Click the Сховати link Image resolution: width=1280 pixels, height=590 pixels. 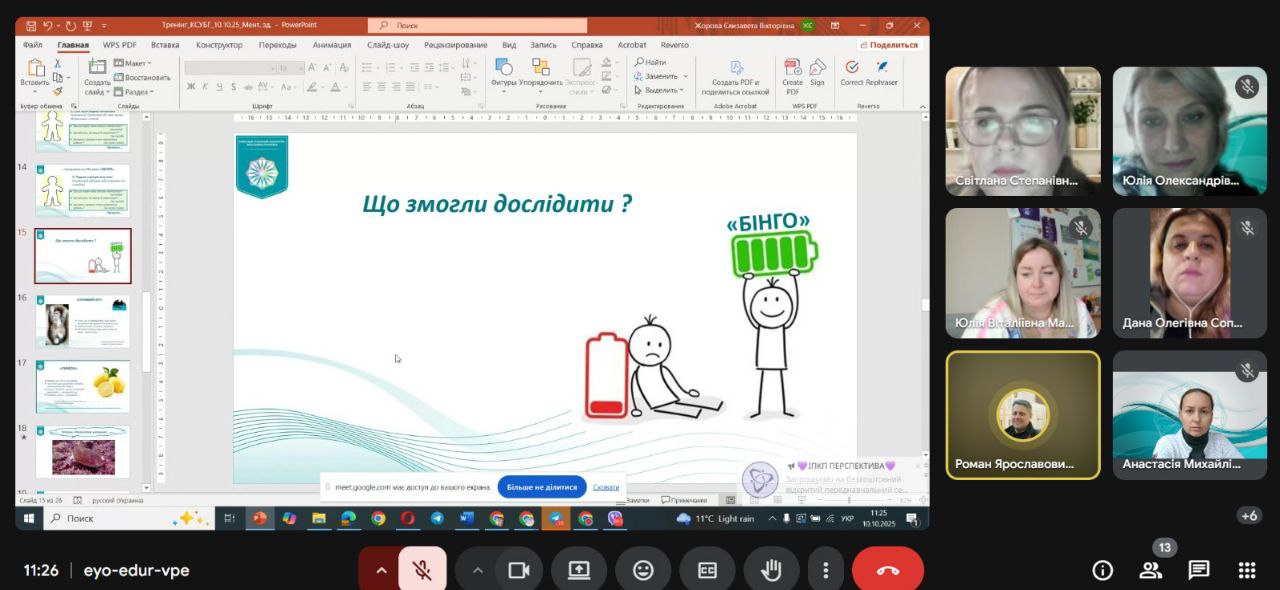(606, 487)
